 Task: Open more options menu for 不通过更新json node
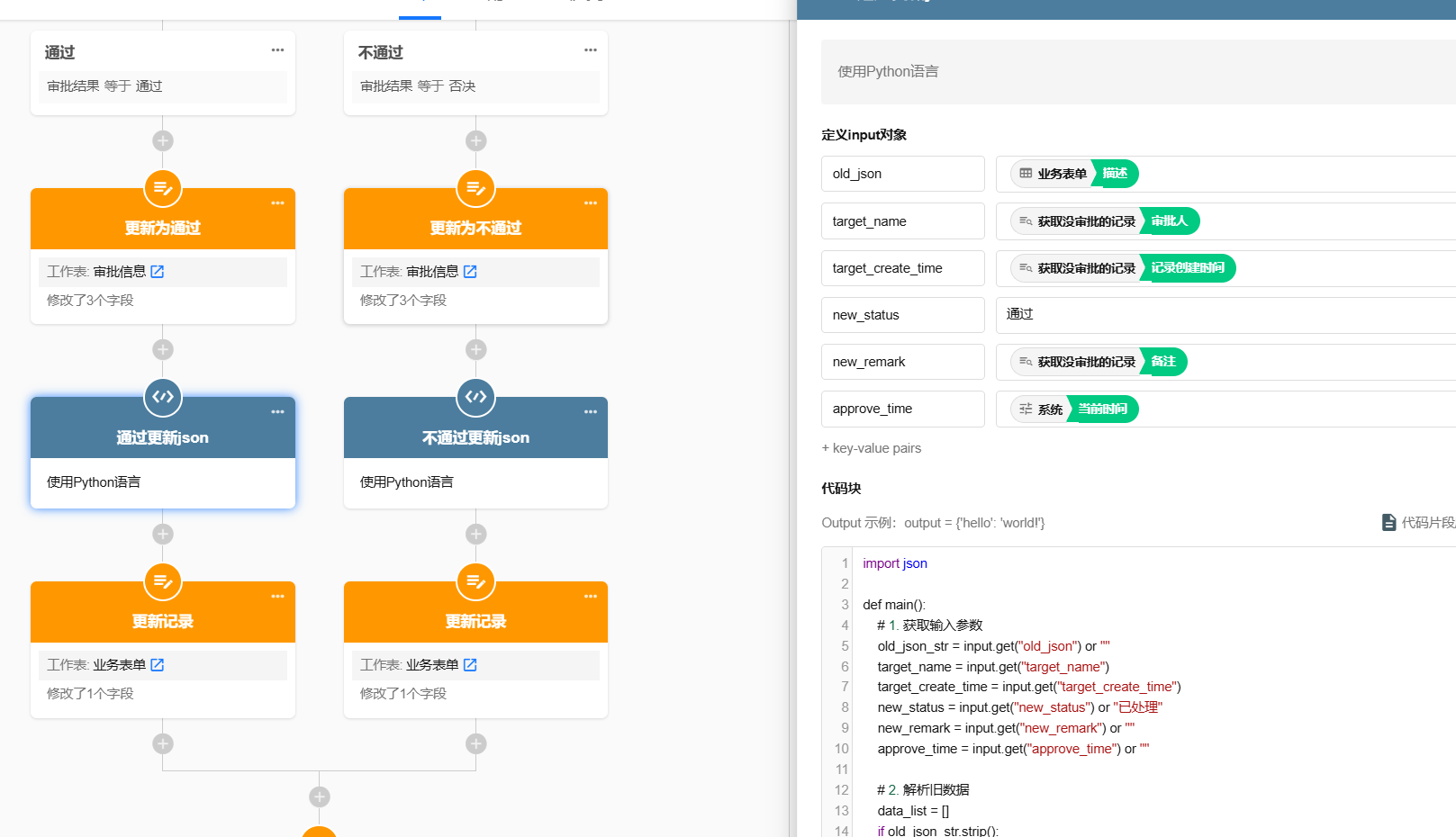click(591, 412)
